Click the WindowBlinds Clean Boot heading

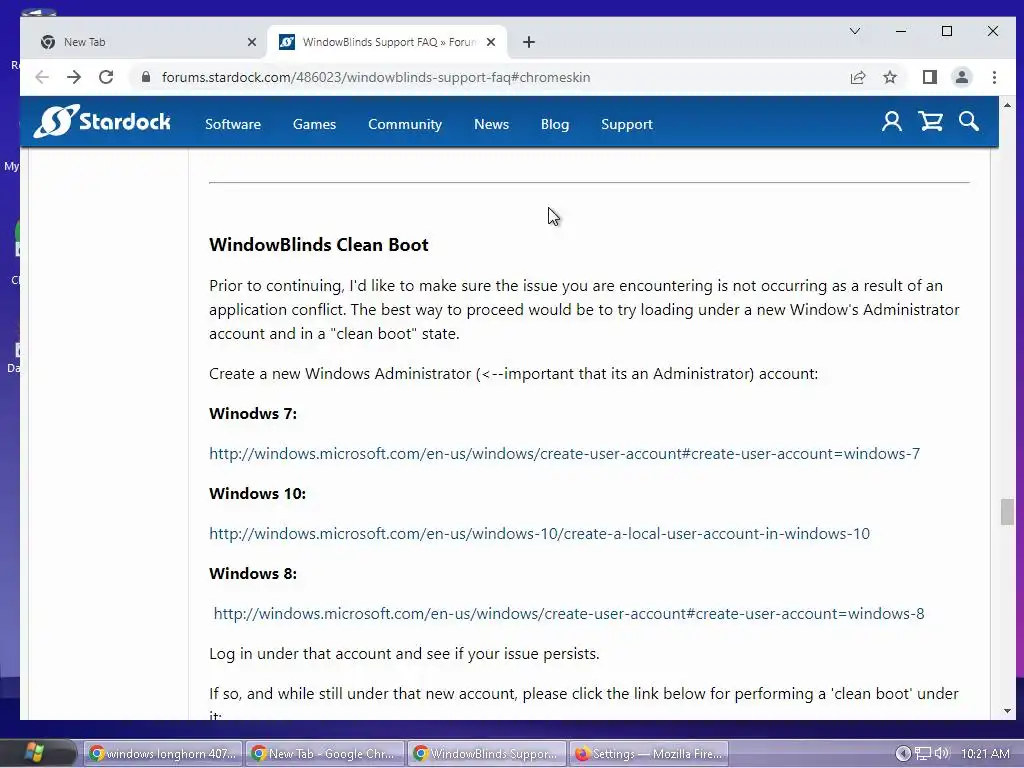(319, 245)
